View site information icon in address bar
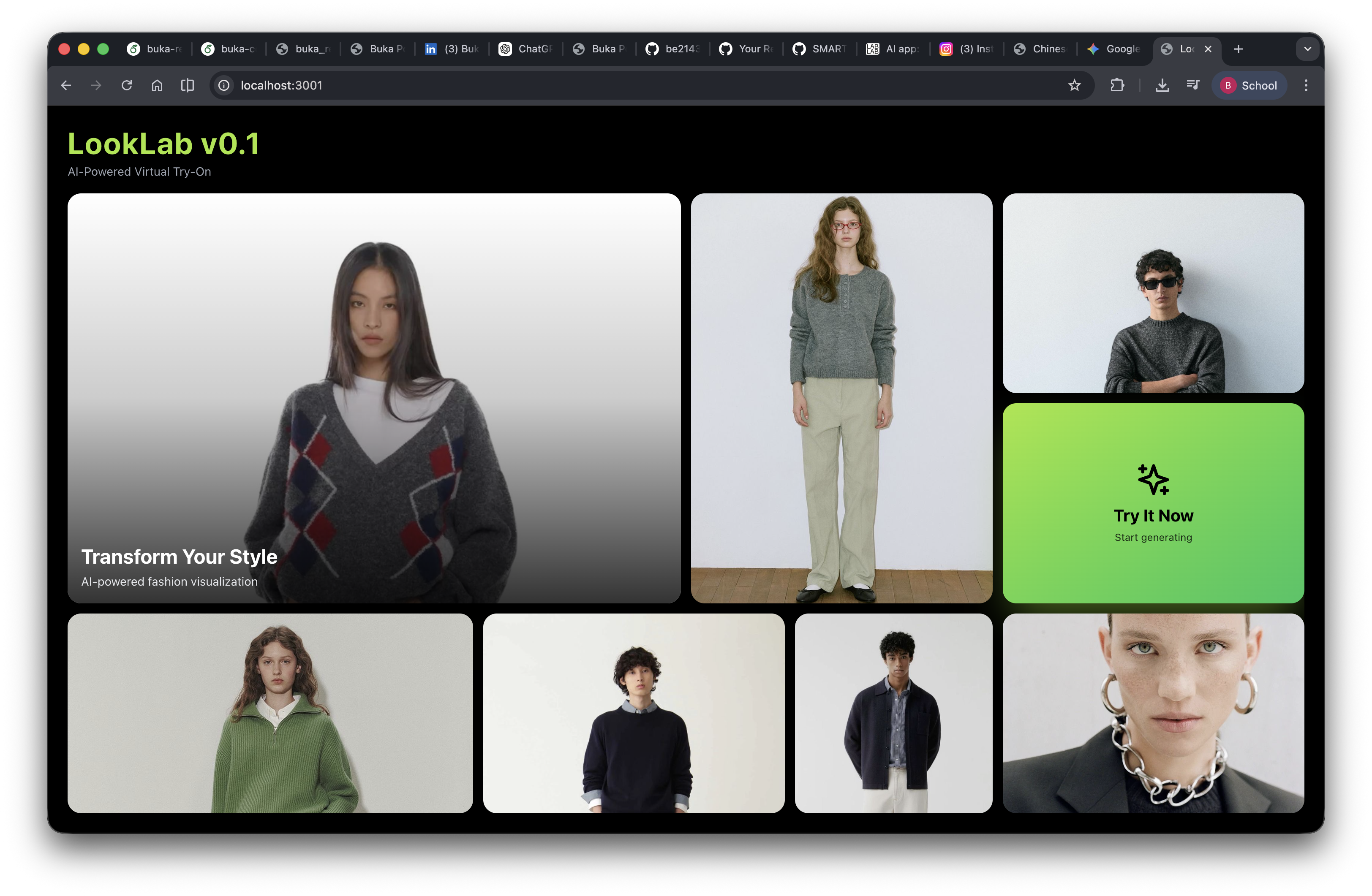The width and height of the screenshot is (1372, 896). pos(224,85)
